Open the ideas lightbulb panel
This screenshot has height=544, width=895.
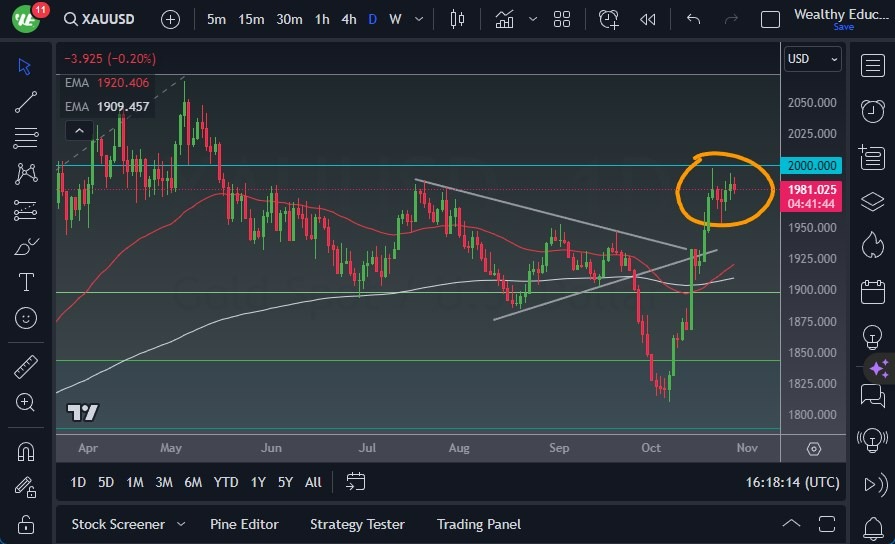tap(872, 337)
